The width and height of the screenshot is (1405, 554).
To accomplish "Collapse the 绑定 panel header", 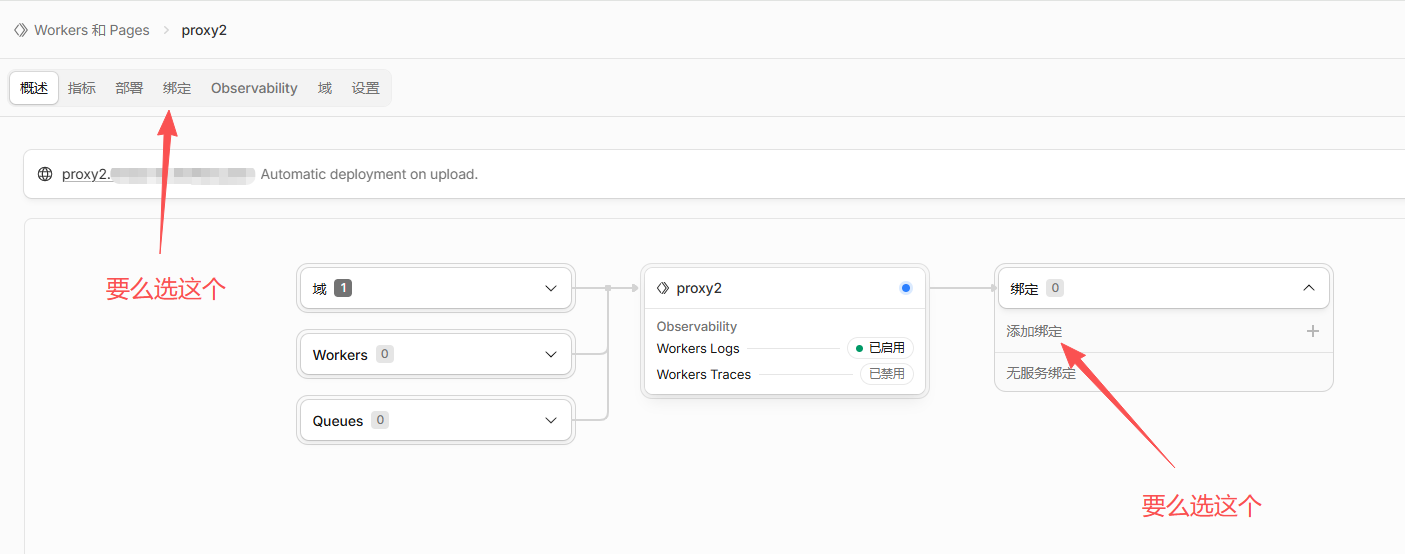I will 1164,288.
